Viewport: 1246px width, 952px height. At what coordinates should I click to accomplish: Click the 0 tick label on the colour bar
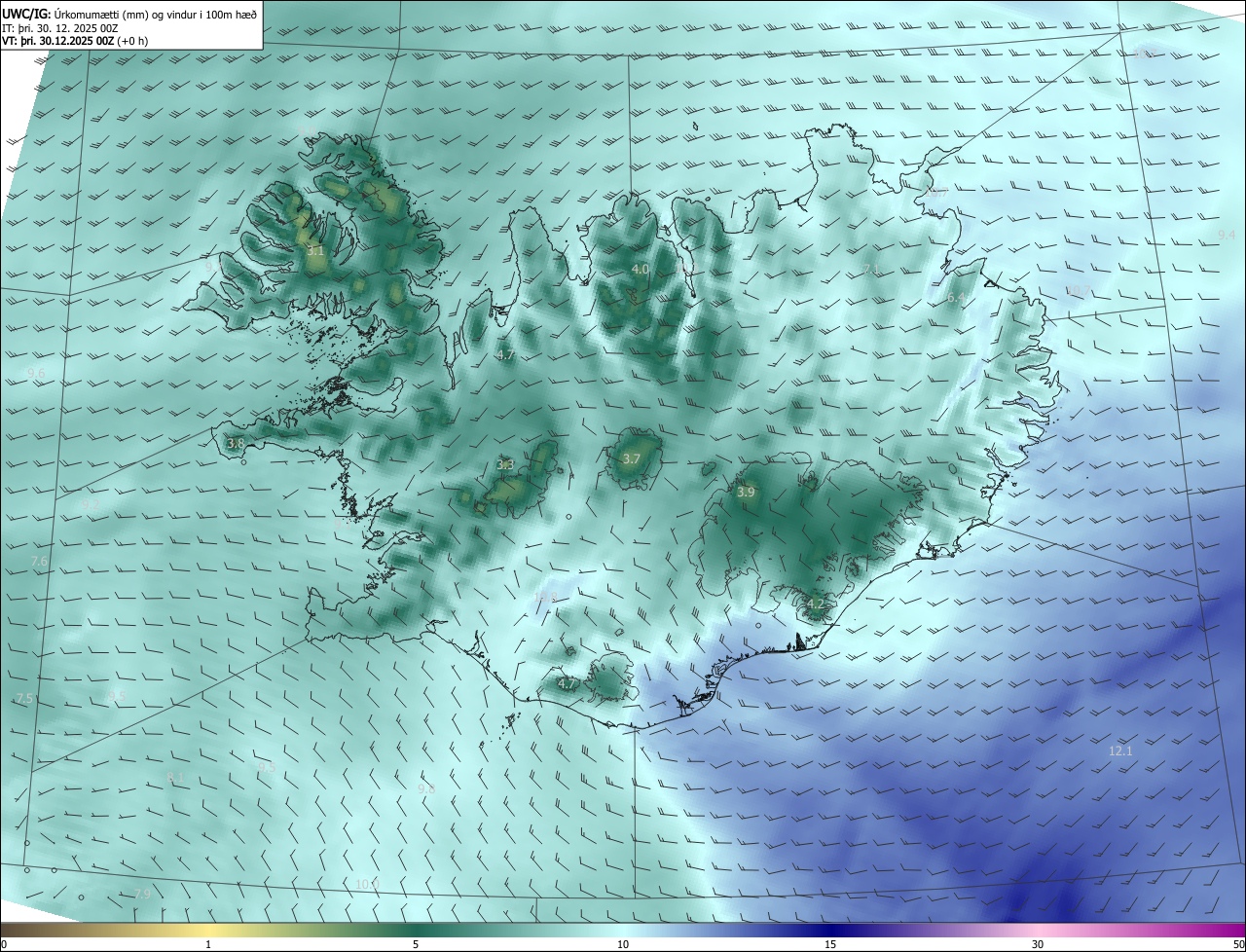pyautogui.click(x=3, y=944)
